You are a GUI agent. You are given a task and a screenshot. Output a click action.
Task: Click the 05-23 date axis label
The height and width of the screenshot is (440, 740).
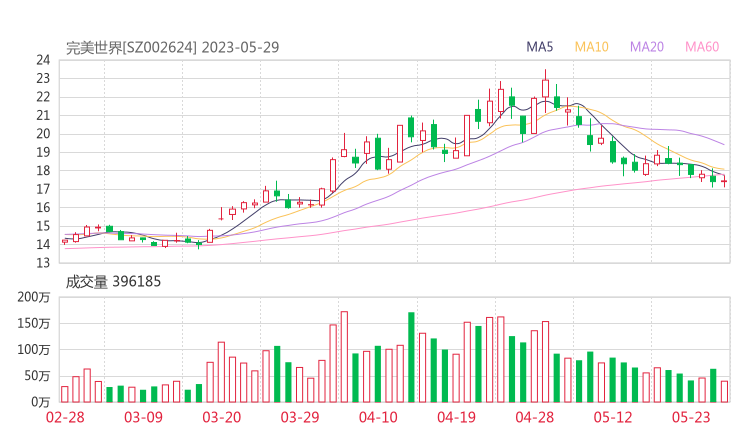point(691,417)
